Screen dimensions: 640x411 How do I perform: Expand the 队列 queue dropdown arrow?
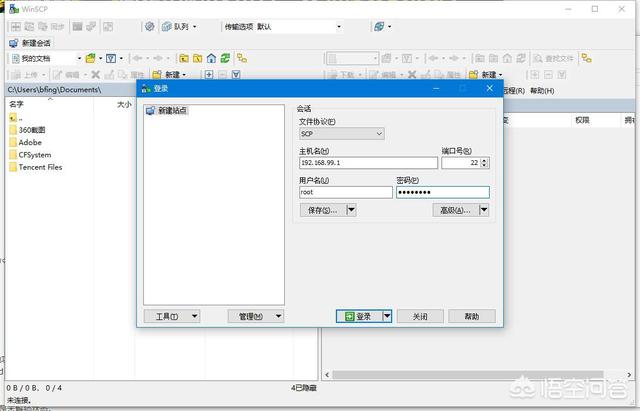click(x=195, y=27)
